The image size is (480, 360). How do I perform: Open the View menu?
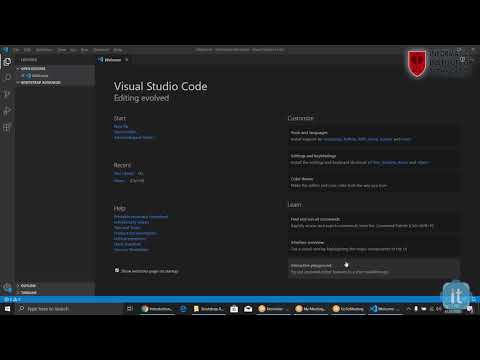point(62,50)
